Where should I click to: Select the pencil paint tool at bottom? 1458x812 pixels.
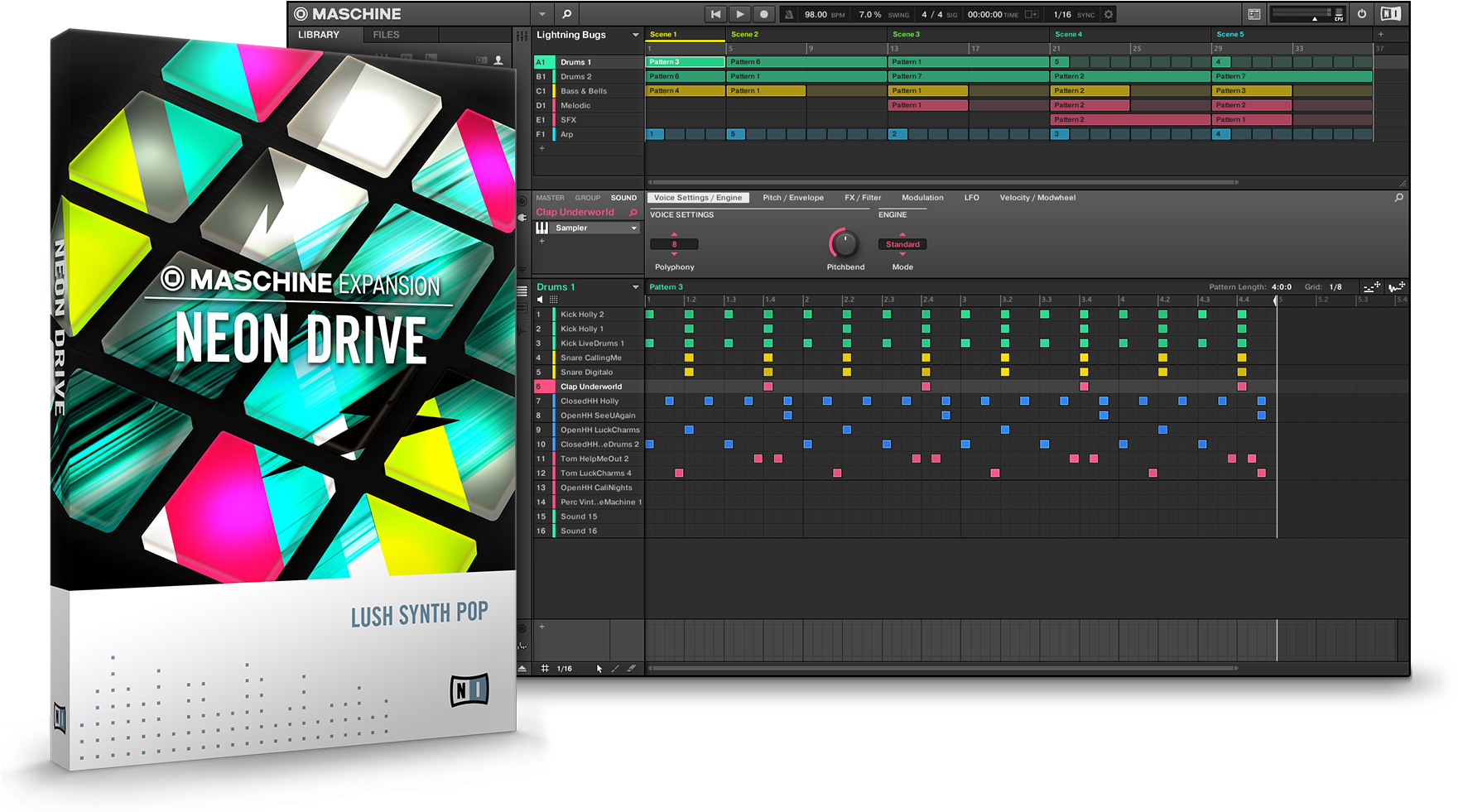click(x=615, y=669)
